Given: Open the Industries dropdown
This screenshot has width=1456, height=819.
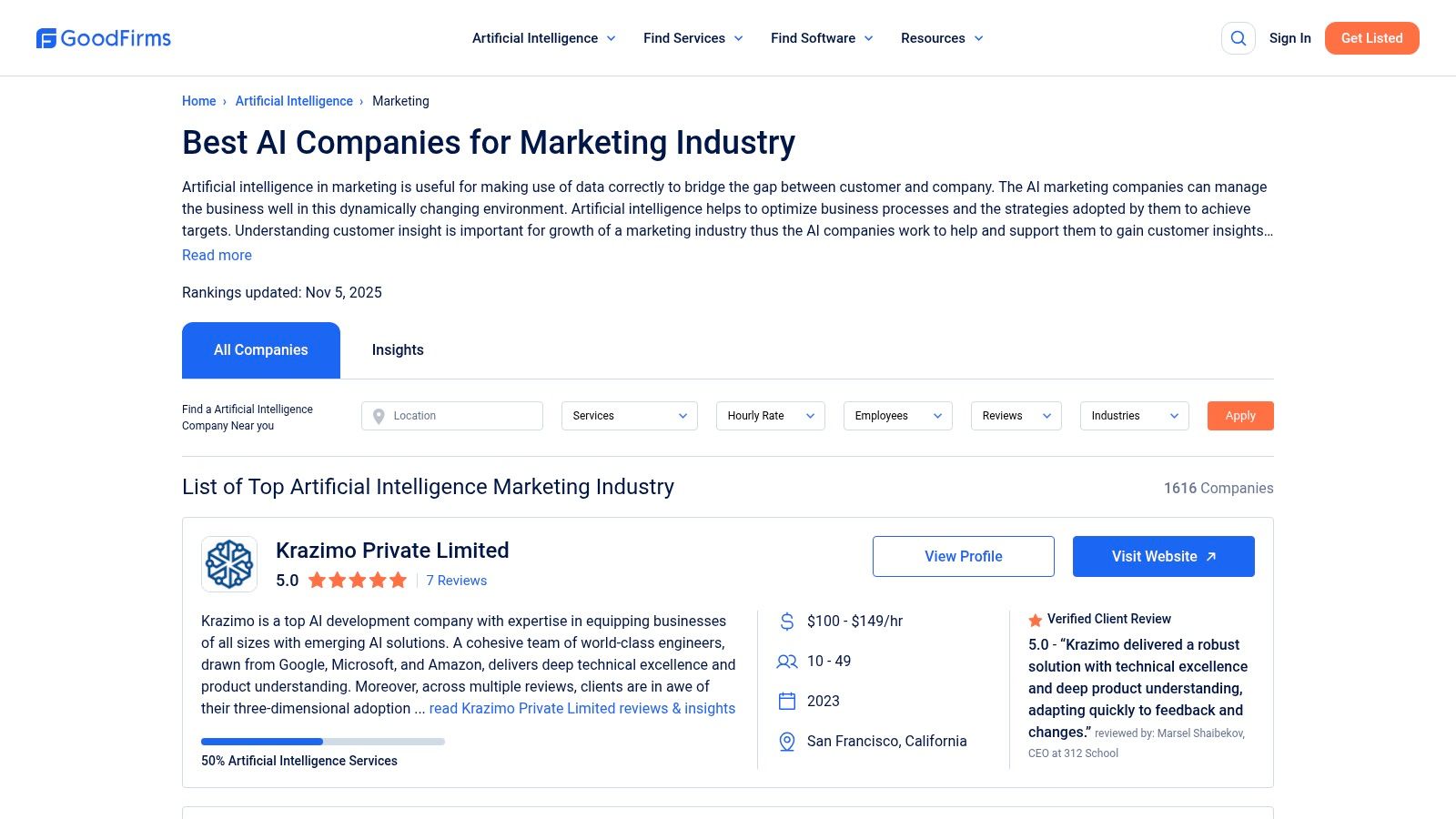Looking at the screenshot, I should [x=1134, y=416].
